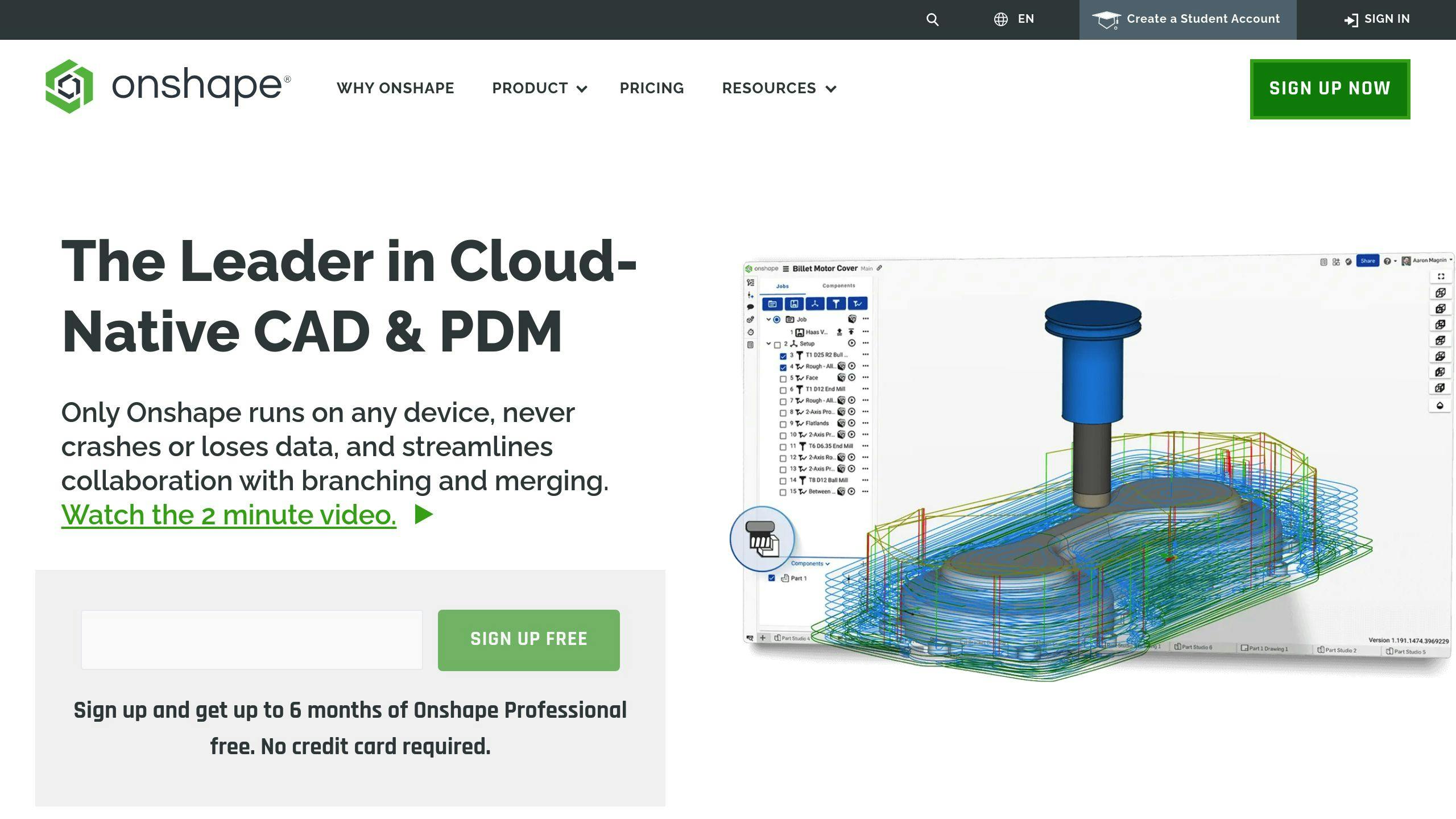1456x819 pixels.
Task: Click the search icon in the top bar
Action: click(x=931, y=19)
